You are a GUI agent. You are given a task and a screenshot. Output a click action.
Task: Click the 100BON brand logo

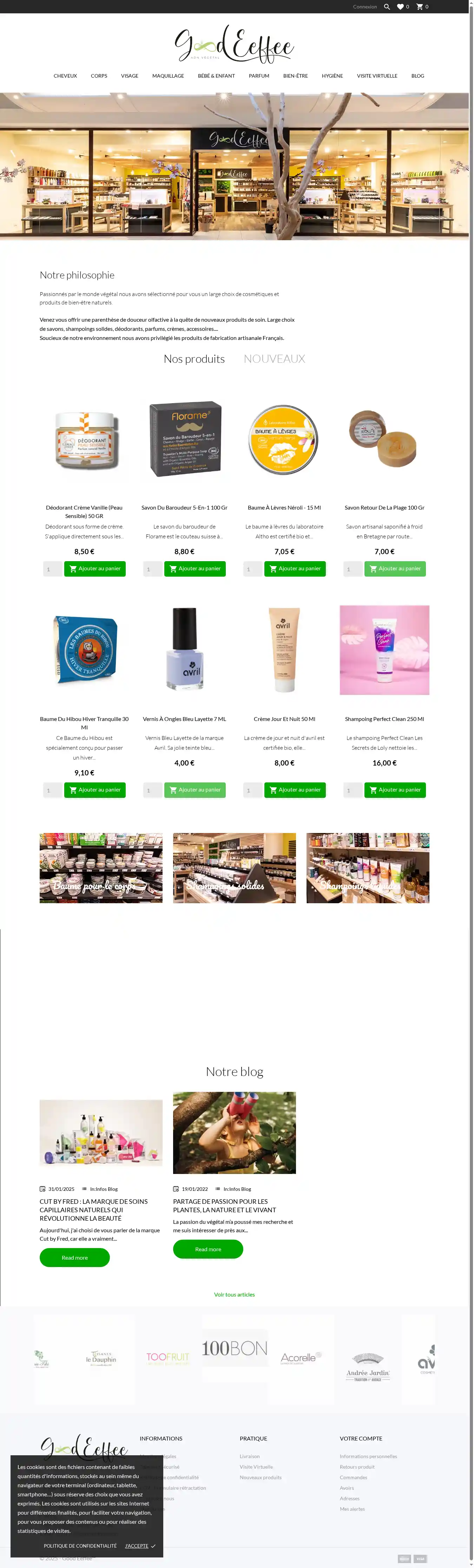[x=234, y=1348]
